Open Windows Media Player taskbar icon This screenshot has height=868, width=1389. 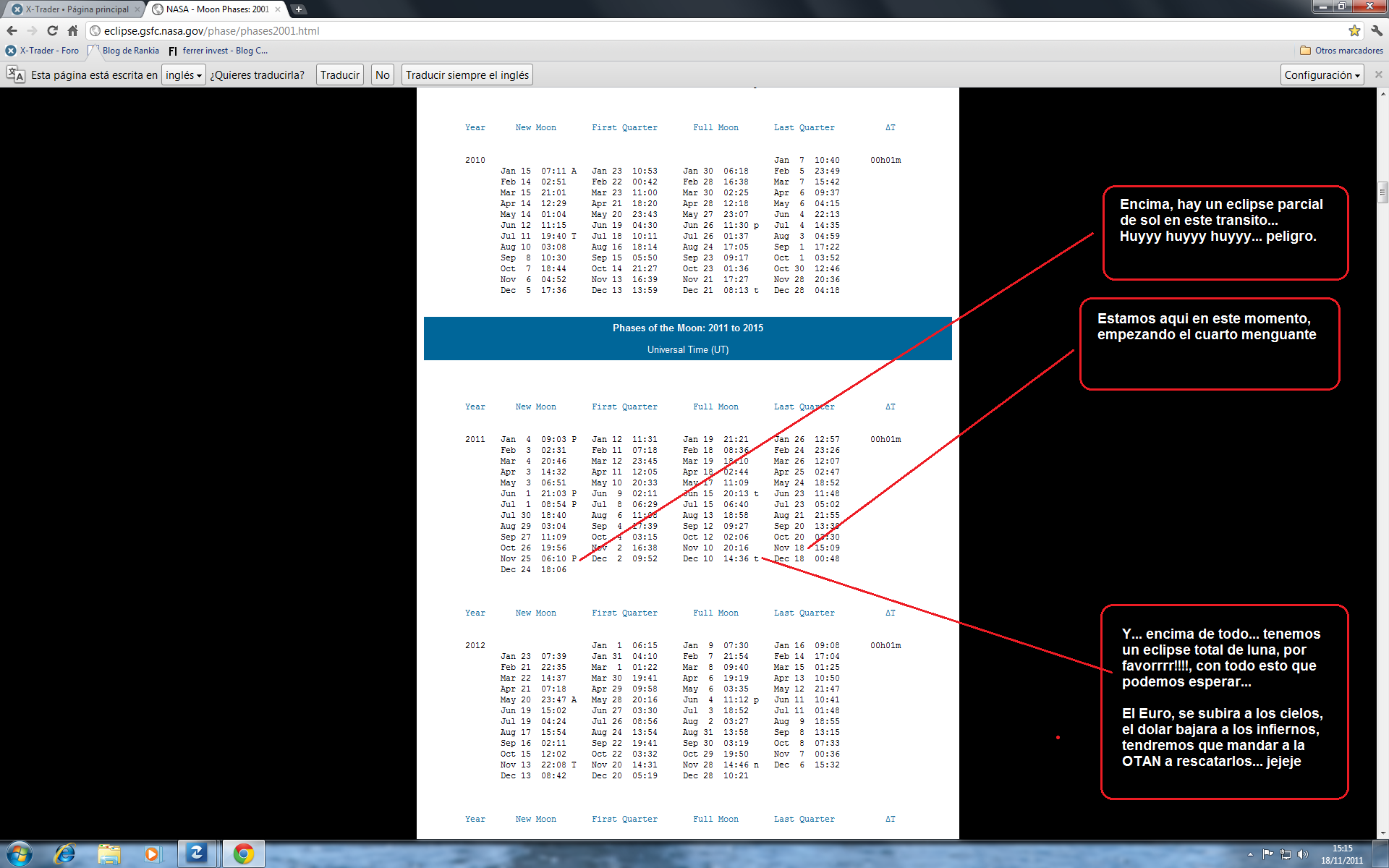pyautogui.click(x=152, y=854)
